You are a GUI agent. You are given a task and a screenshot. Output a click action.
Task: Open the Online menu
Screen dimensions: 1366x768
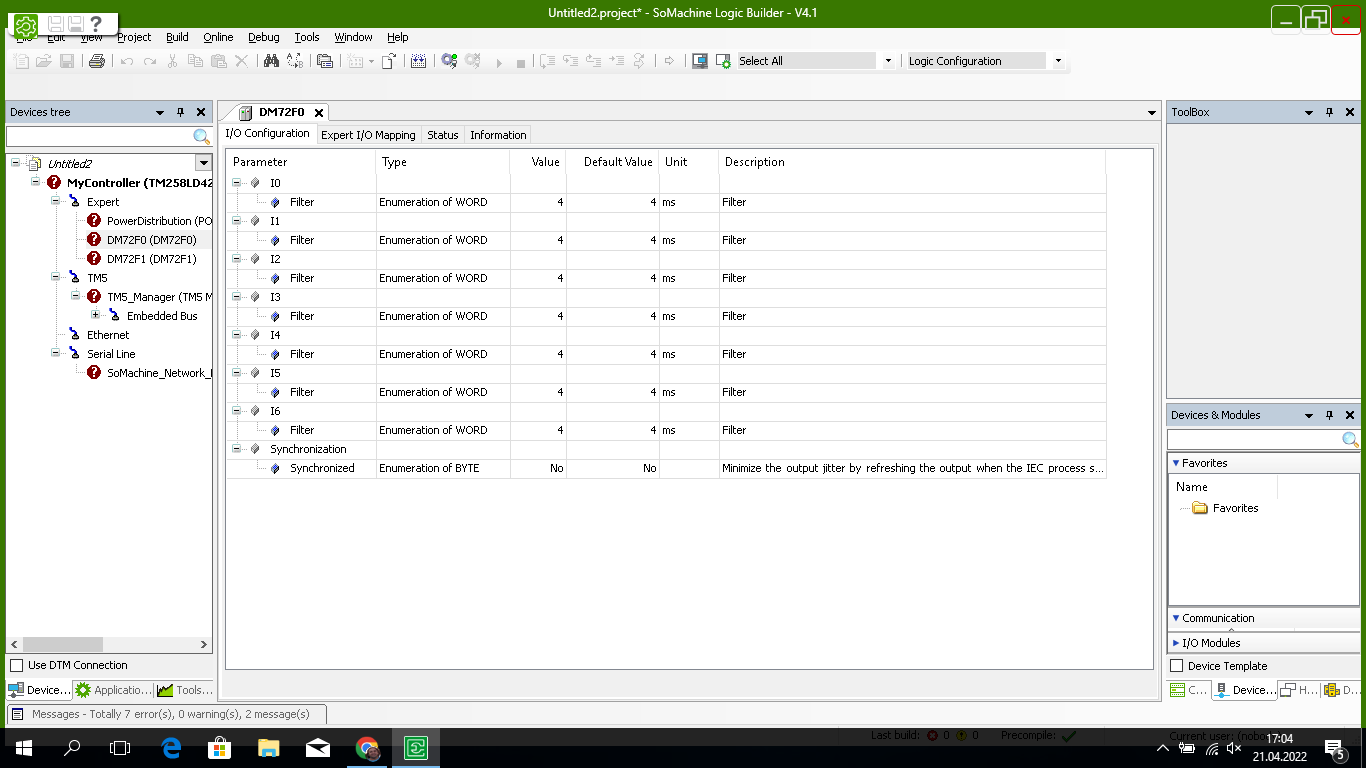218,37
